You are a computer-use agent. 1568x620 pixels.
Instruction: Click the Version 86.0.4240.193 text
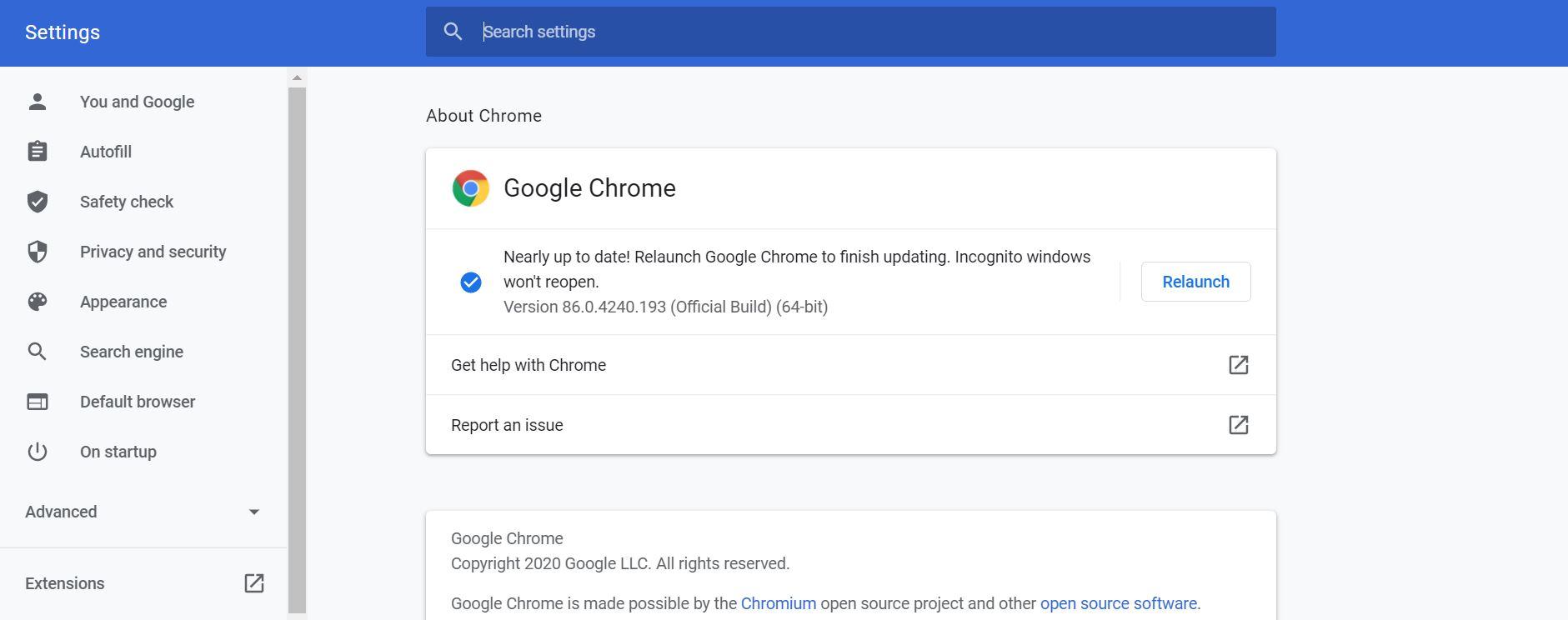pos(665,307)
